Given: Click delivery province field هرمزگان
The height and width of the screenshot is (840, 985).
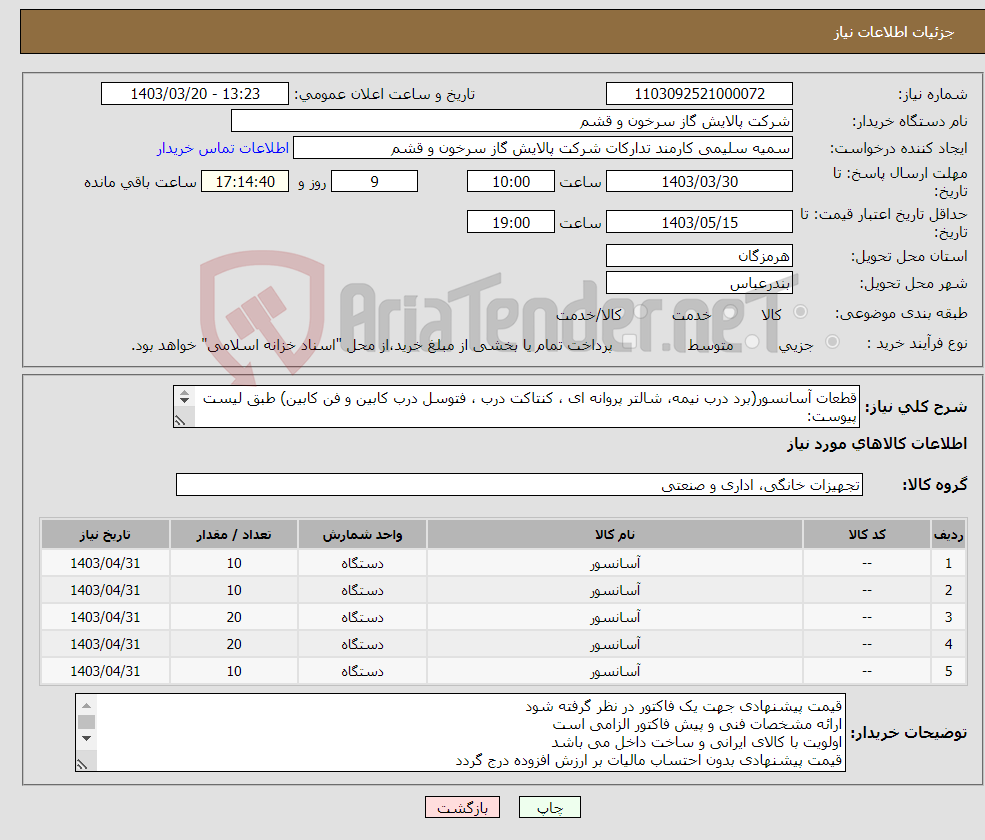Looking at the screenshot, I should click(699, 256).
